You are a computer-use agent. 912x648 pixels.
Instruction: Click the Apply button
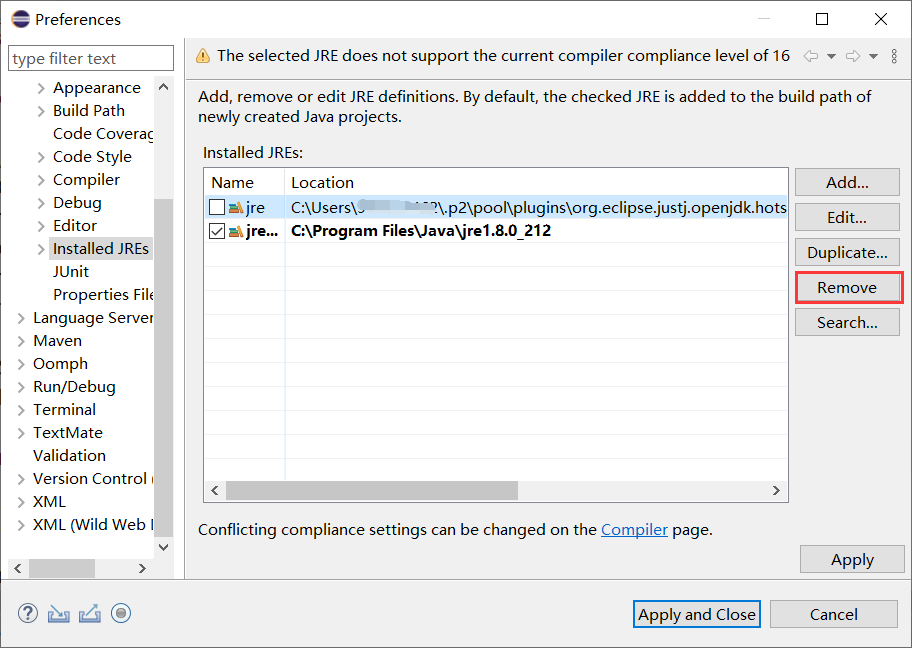point(852,559)
